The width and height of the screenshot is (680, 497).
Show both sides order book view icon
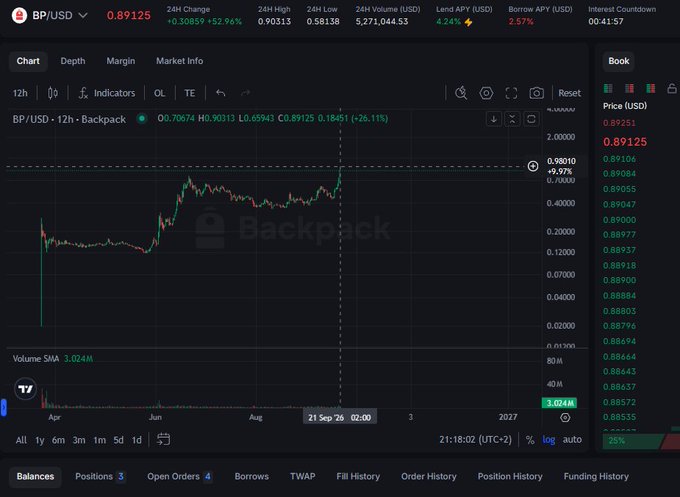608,88
